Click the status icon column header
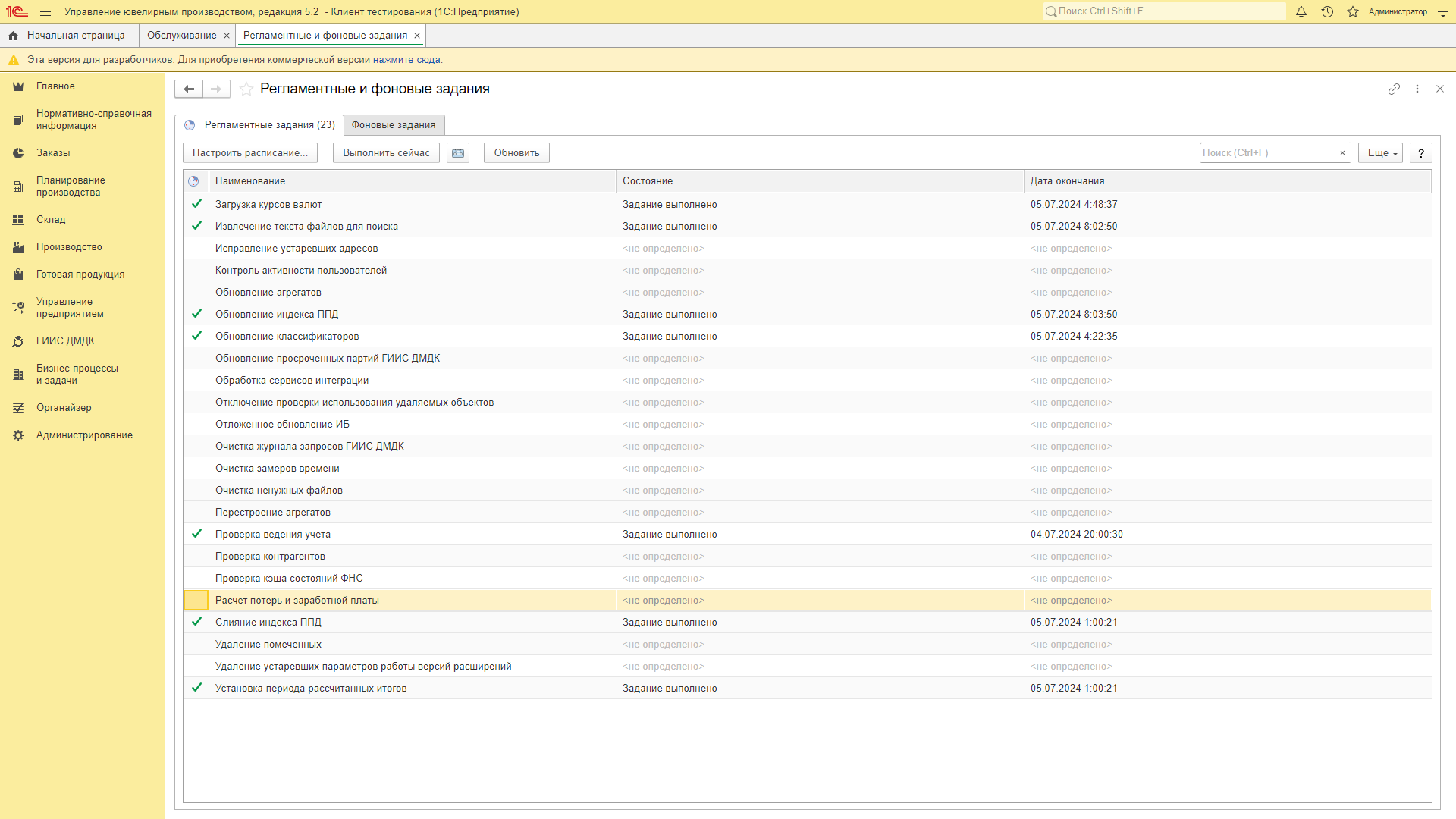 [194, 181]
